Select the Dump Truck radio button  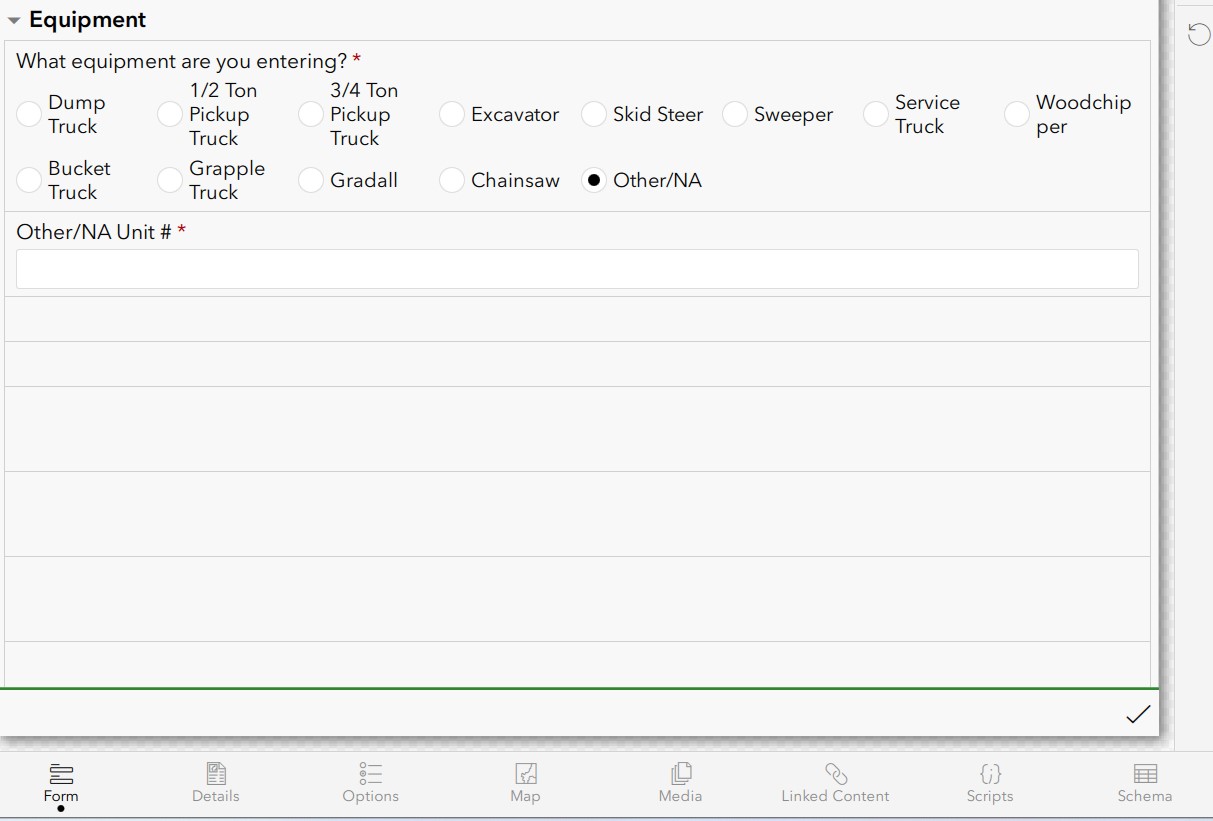tap(29, 115)
